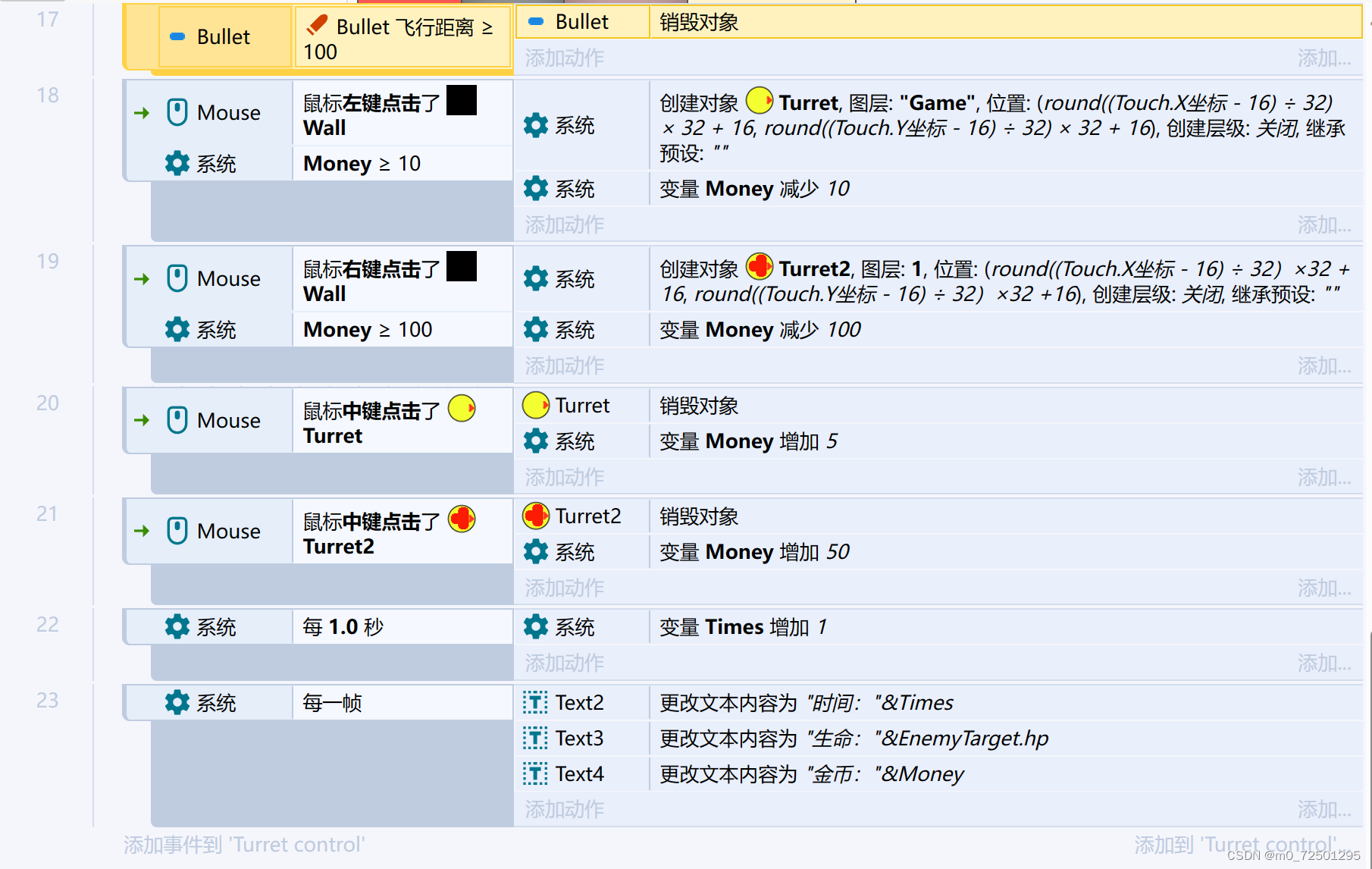Select the yellow Turret icon in event 20
The image size is (1372, 869).
536,405
